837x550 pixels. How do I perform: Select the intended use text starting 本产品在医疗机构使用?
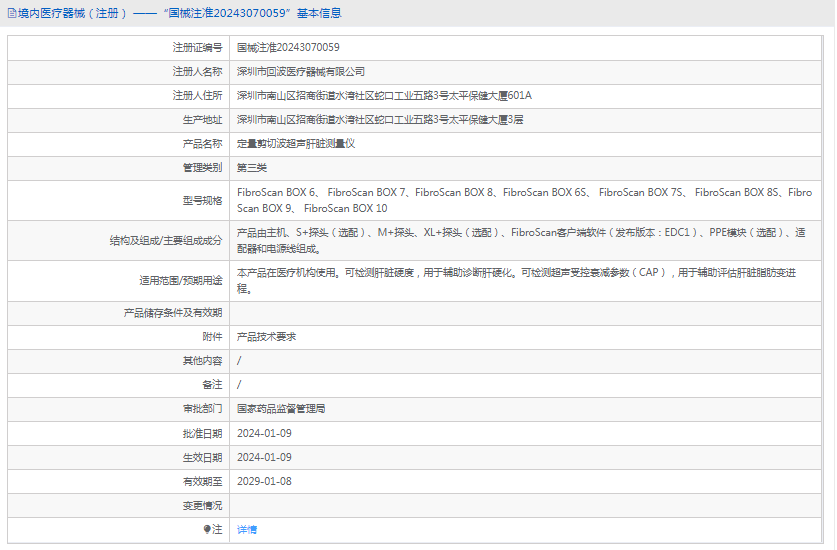coord(516,281)
